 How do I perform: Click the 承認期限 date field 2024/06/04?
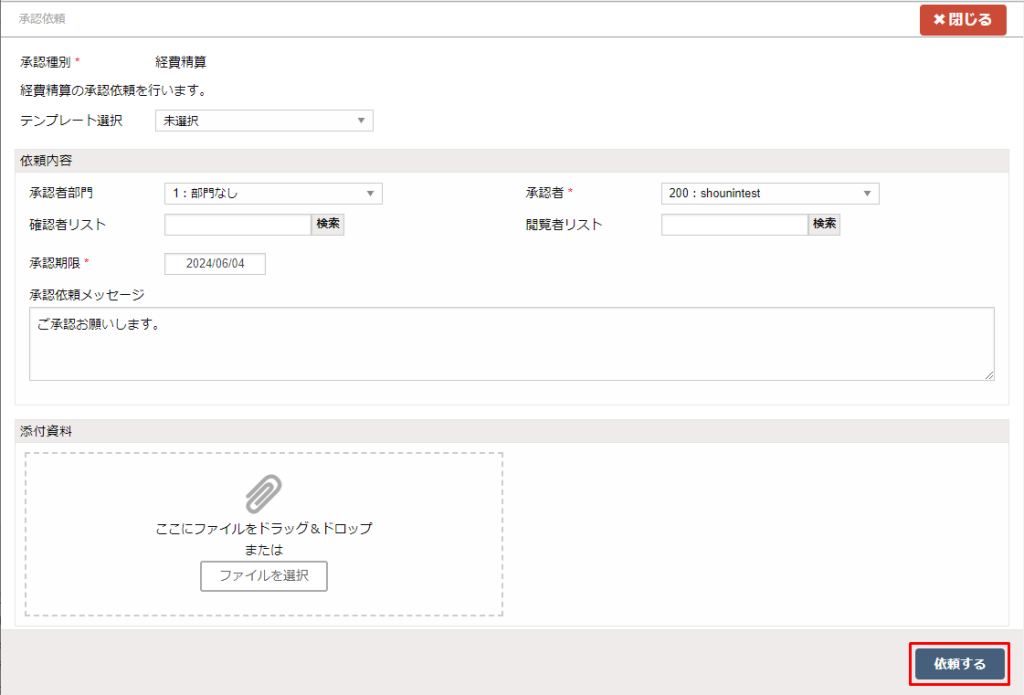[x=215, y=264]
